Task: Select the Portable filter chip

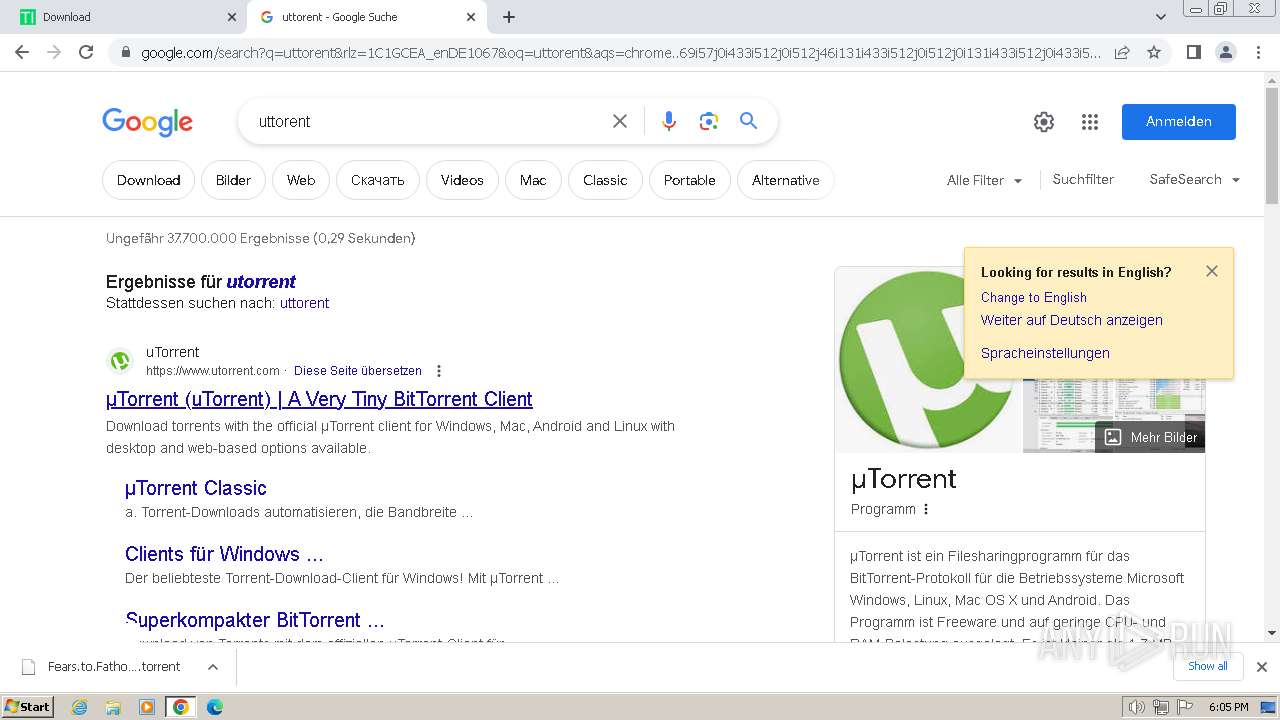Action: pos(690,180)
